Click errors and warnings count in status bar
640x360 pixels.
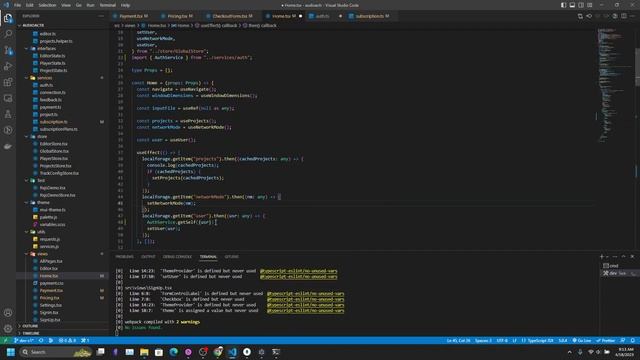pos(67,340)
